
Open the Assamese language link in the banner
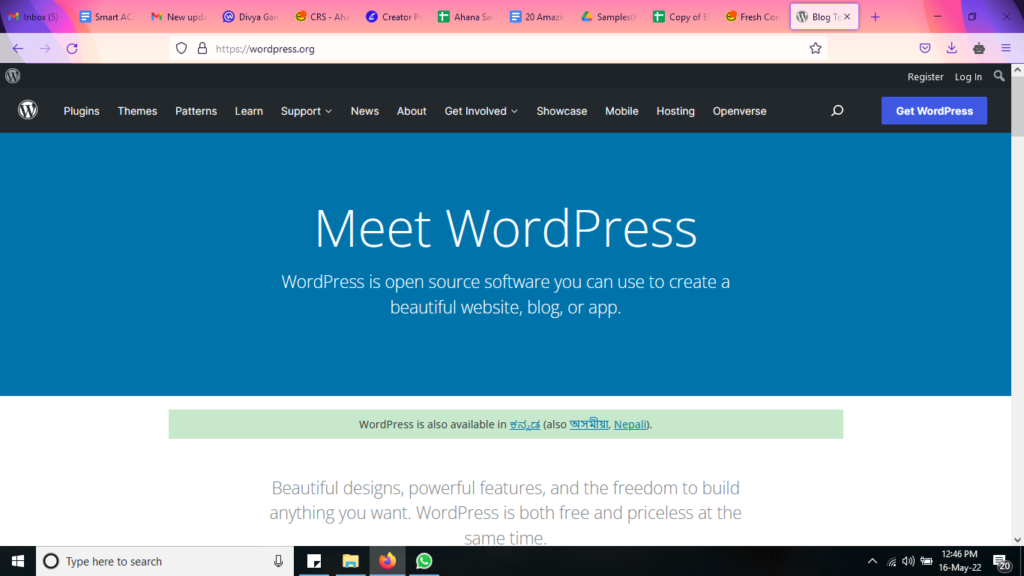click(588, 424)
